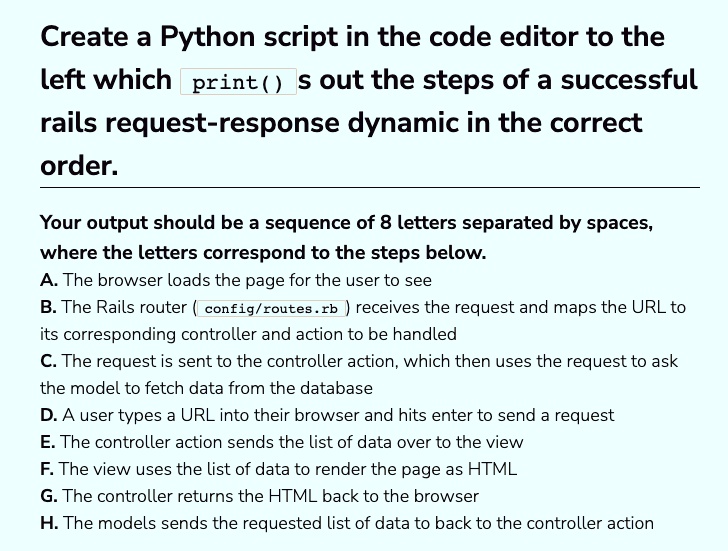Screen dimensions: 728x551
Task: Click the bold 'G.' letter label
Action: 49,496
